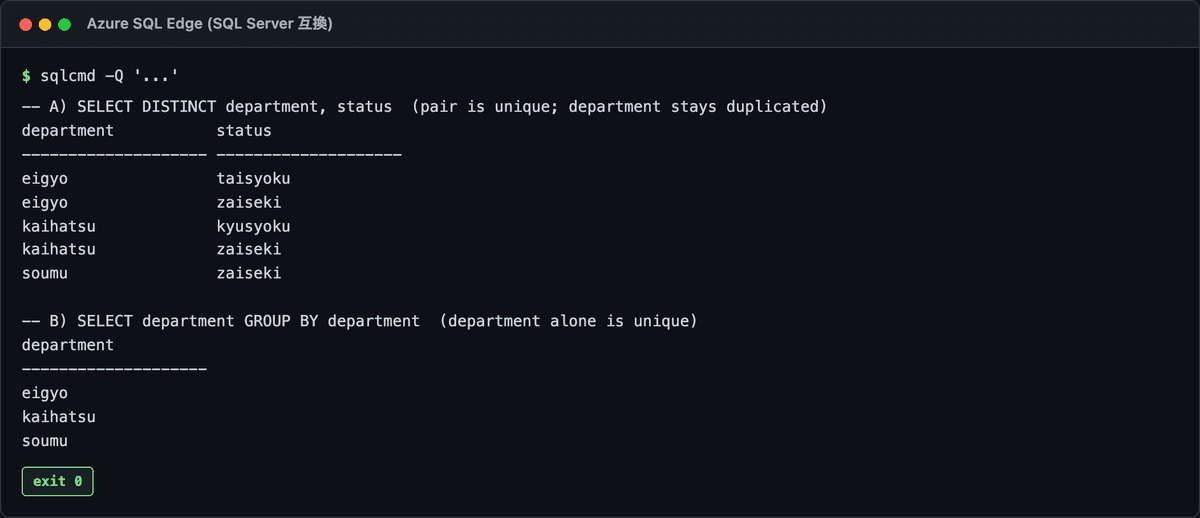Click the green $ prompt symbol

click(26, 77)
